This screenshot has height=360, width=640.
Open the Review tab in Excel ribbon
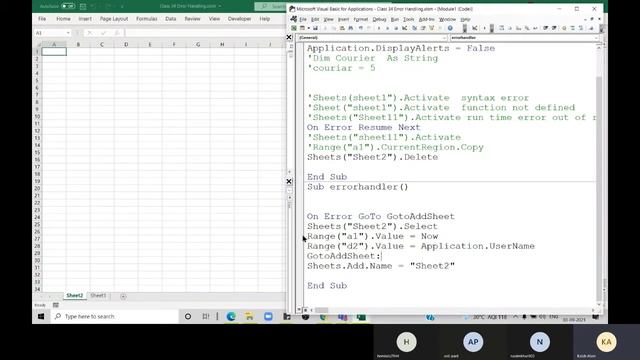[192, 19]
